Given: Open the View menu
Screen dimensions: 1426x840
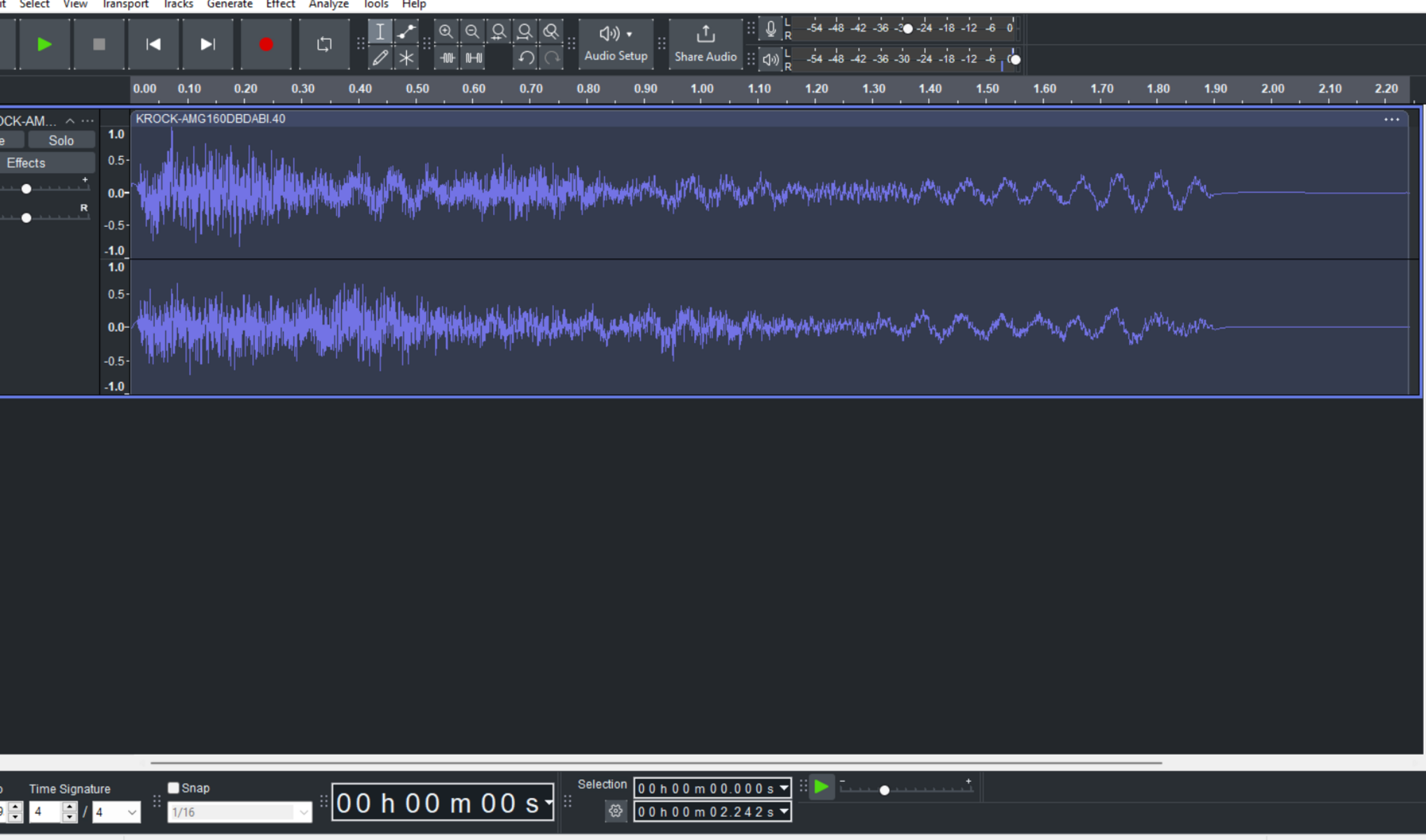Looking at the screenshot, I should tap(75, 5).
